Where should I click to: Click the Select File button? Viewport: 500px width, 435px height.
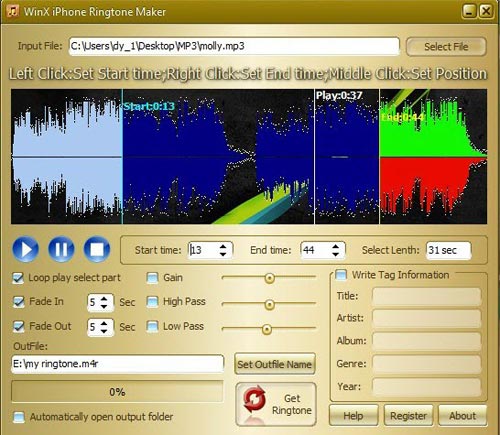(446, 47)
